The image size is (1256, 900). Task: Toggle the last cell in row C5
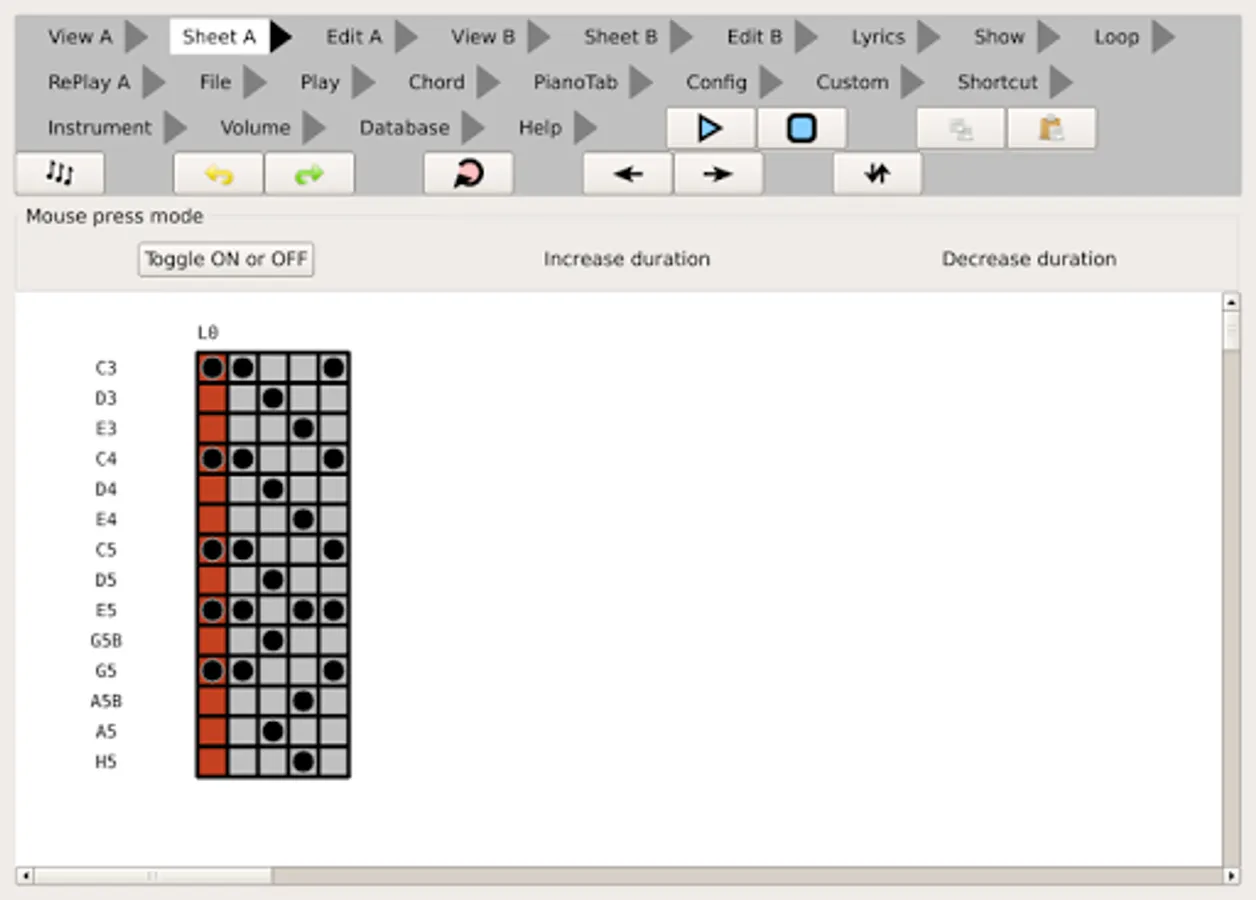tap(333, 550)
